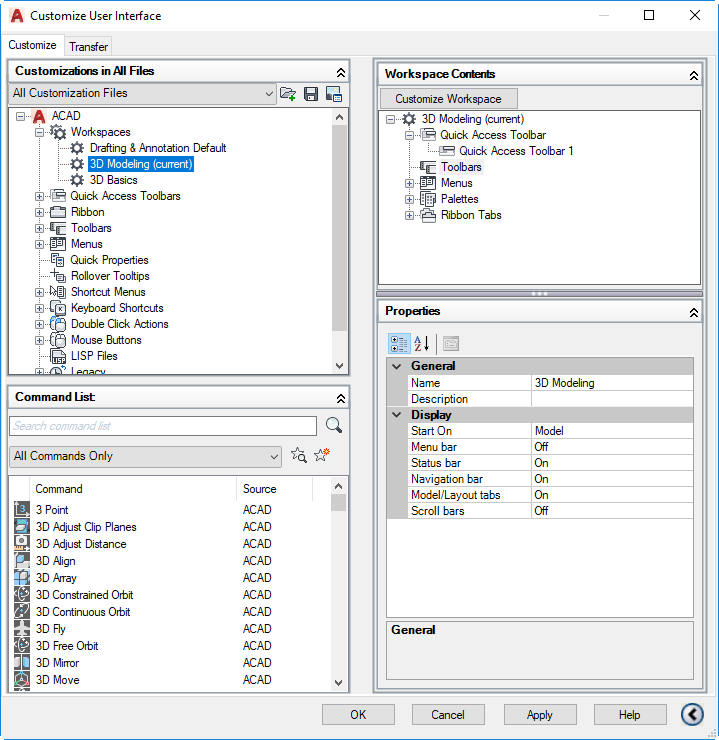
Task: Click the OK button
Action: pyautogui.click(x=358, y=715)
